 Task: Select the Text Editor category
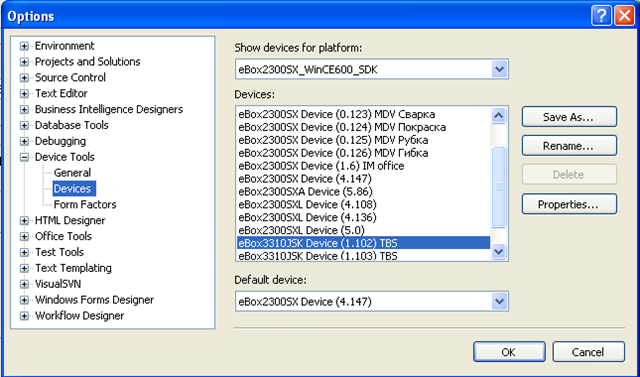61,93
